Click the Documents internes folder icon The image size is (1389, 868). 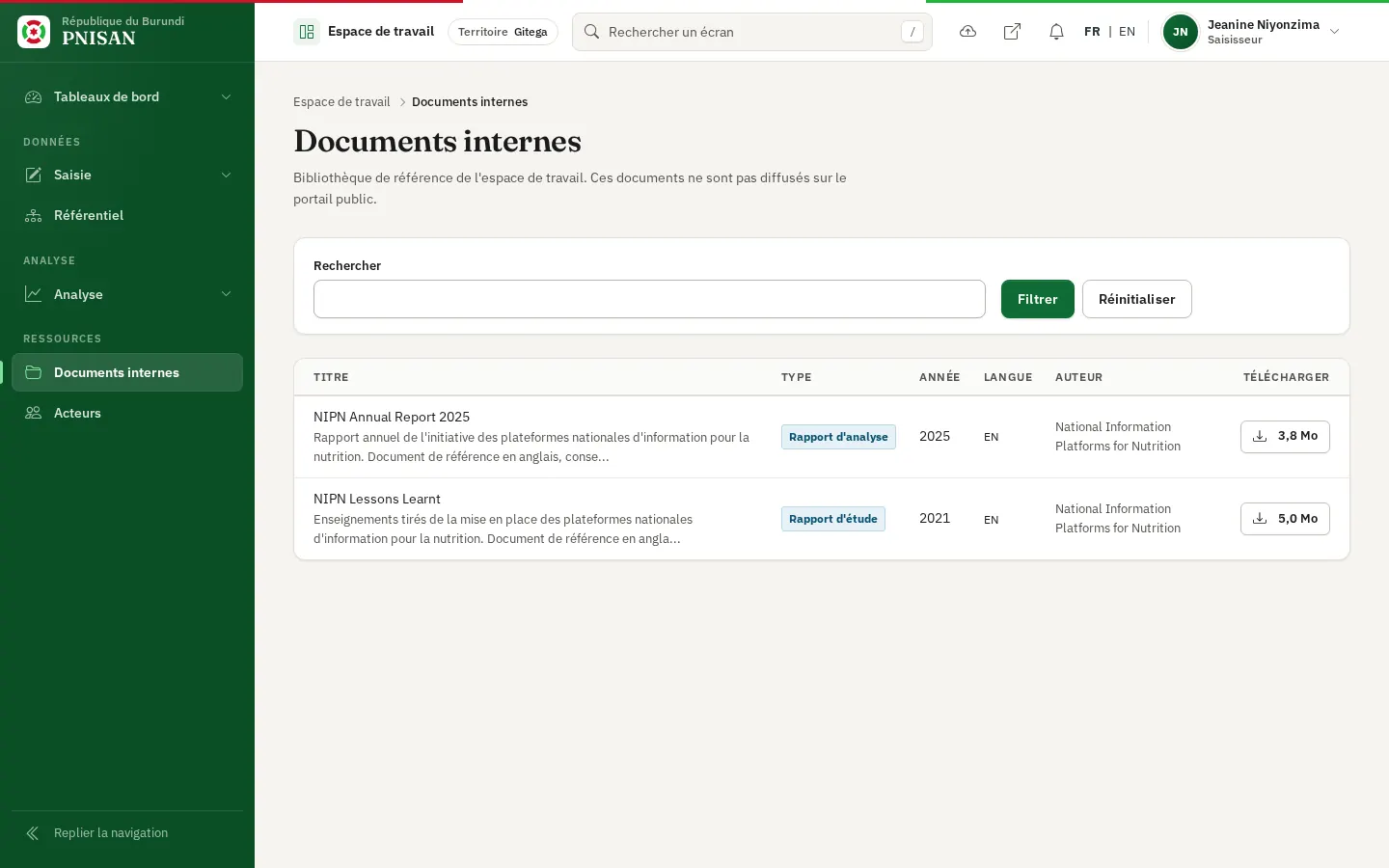[34, 372]
